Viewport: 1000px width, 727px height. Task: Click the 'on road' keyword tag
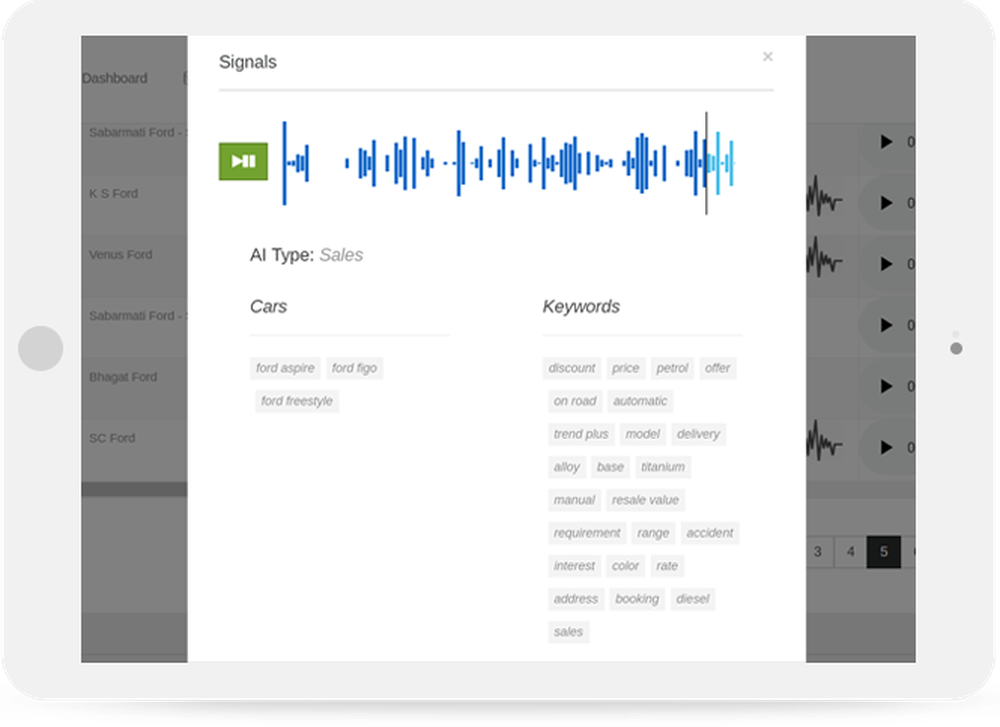pos(575,401)
